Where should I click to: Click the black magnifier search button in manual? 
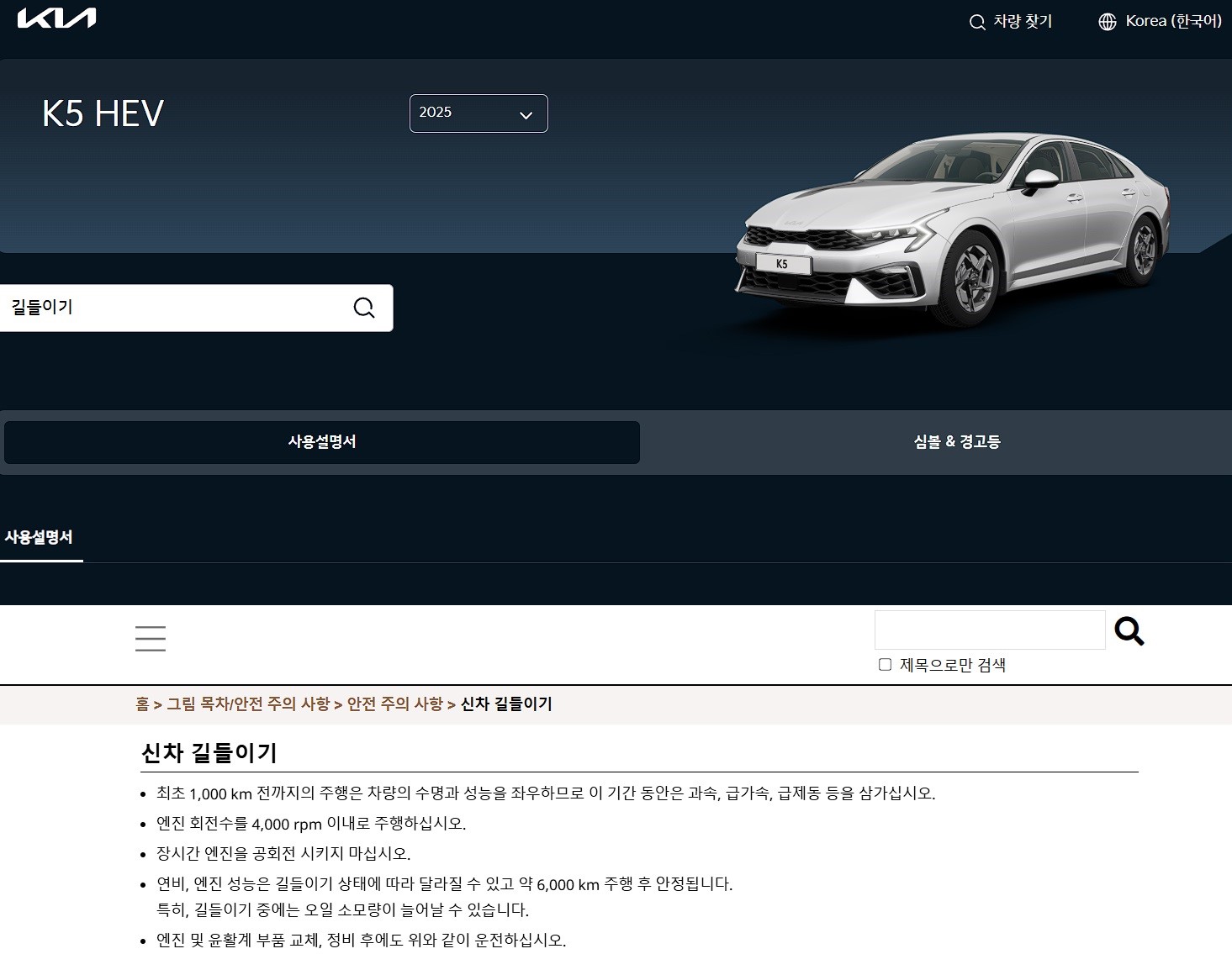coord(1129,630)
